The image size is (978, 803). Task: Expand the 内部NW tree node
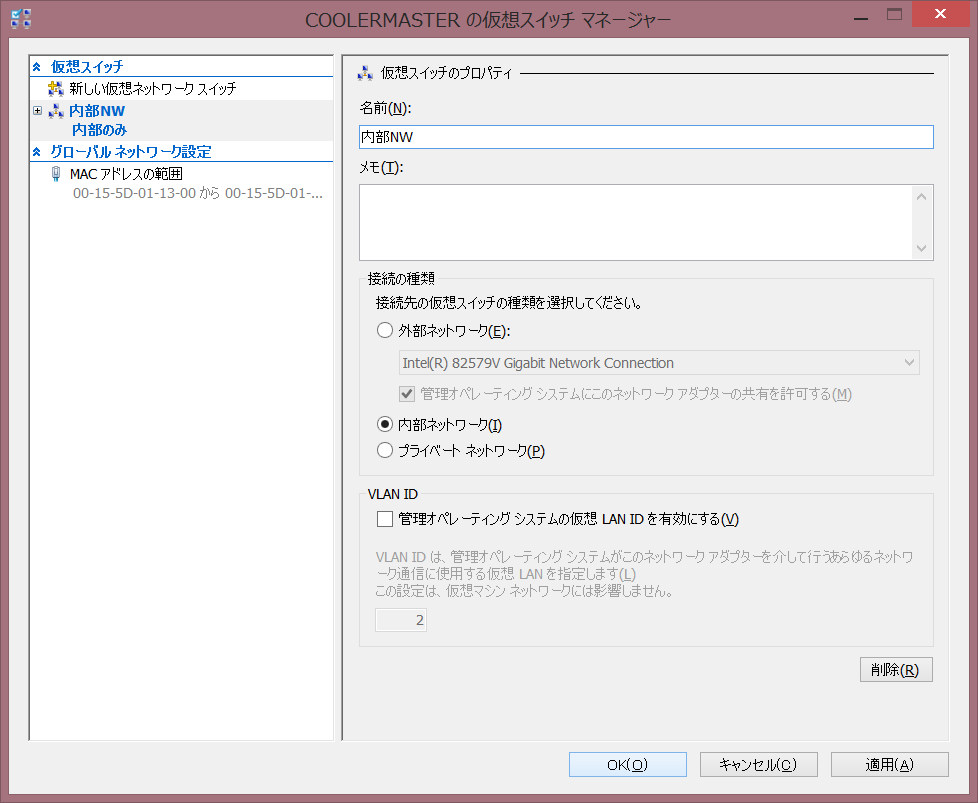click(37, 110)
